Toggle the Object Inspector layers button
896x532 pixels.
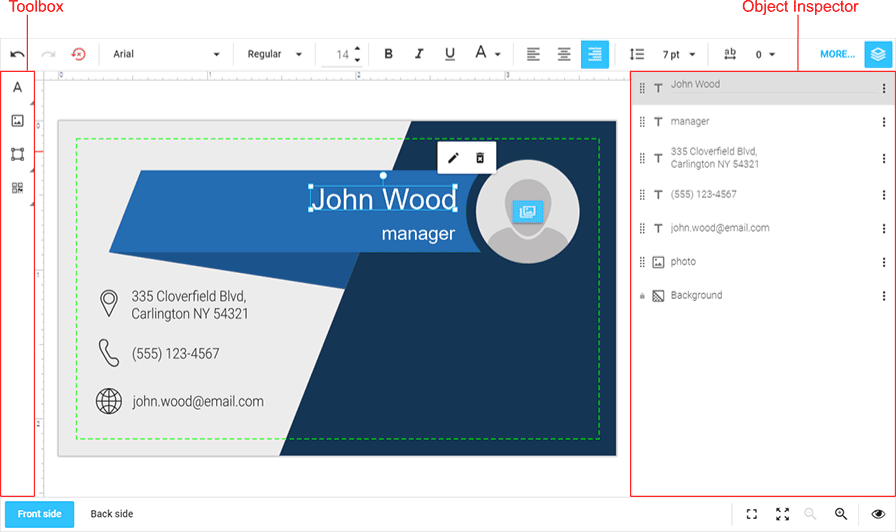[x=878, y=54]
